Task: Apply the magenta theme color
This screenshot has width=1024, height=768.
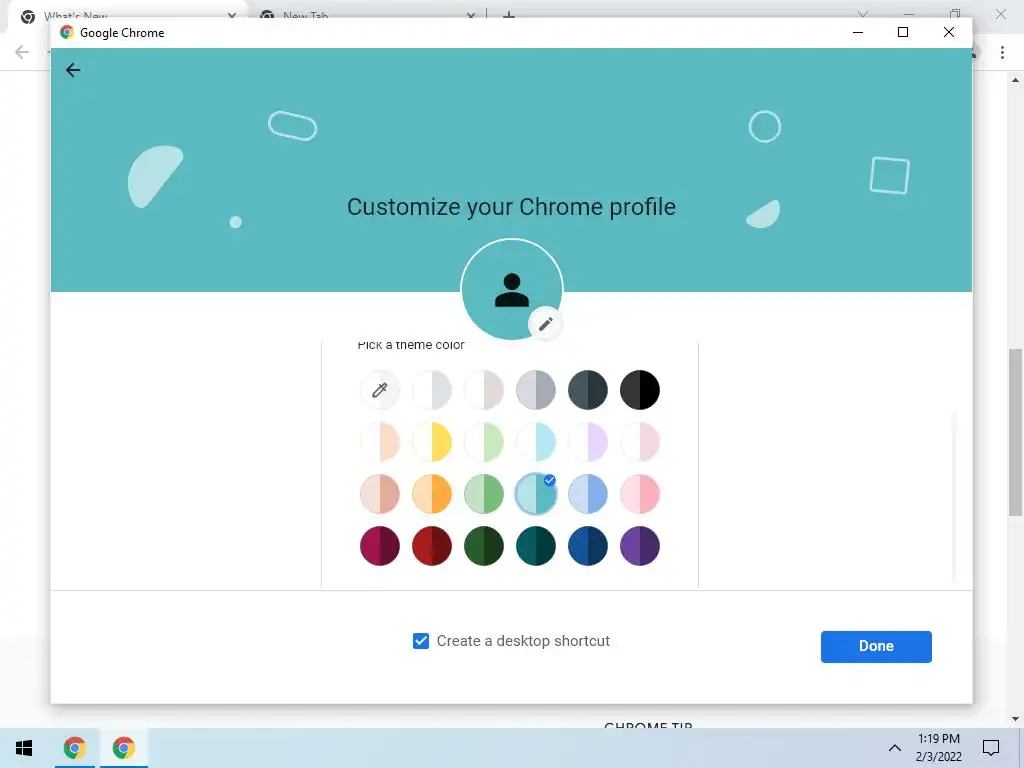Action: pos(379,546)
